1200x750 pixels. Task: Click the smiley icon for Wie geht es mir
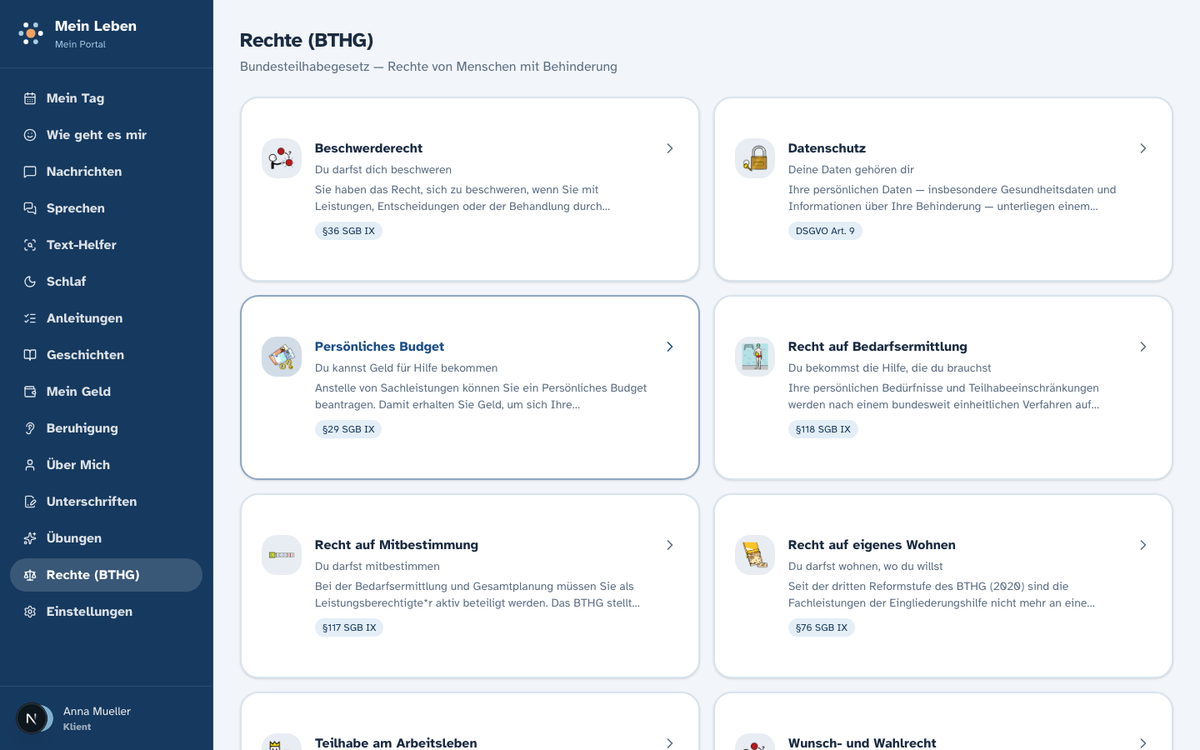click(x=30, y=135)
